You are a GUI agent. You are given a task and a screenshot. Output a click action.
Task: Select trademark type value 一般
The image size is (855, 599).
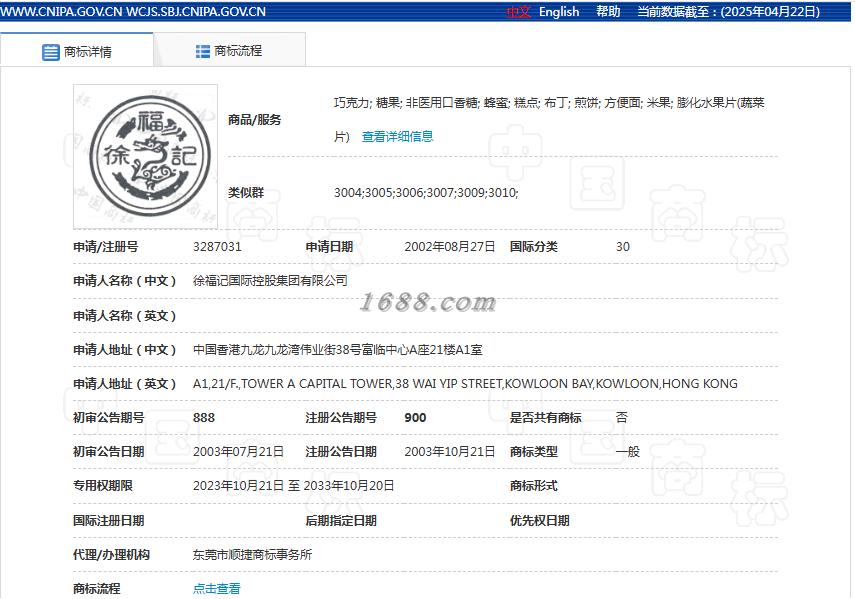point(628,452)
